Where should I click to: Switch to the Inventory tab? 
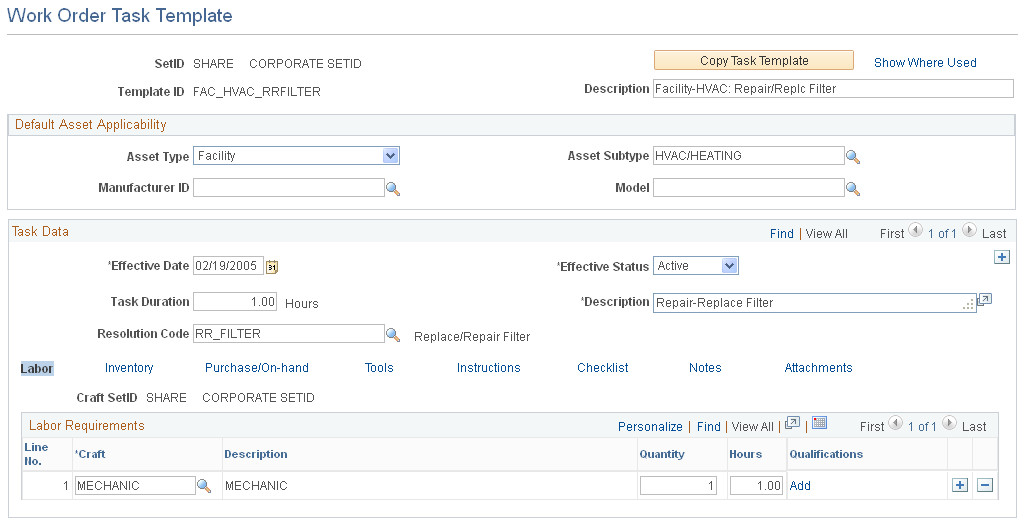coord(129,368)
